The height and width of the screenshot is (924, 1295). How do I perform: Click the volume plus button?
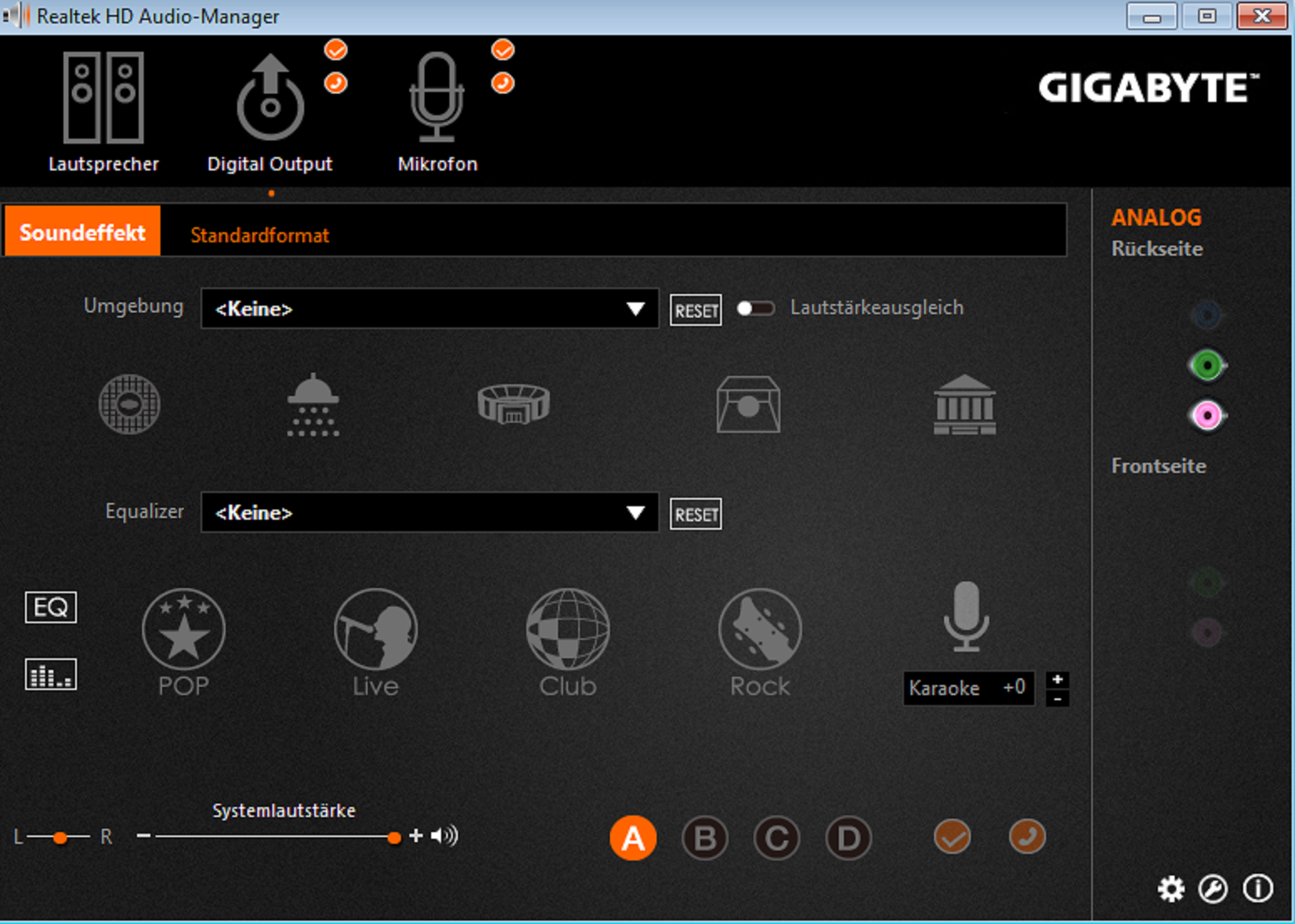tap(416, 835)
